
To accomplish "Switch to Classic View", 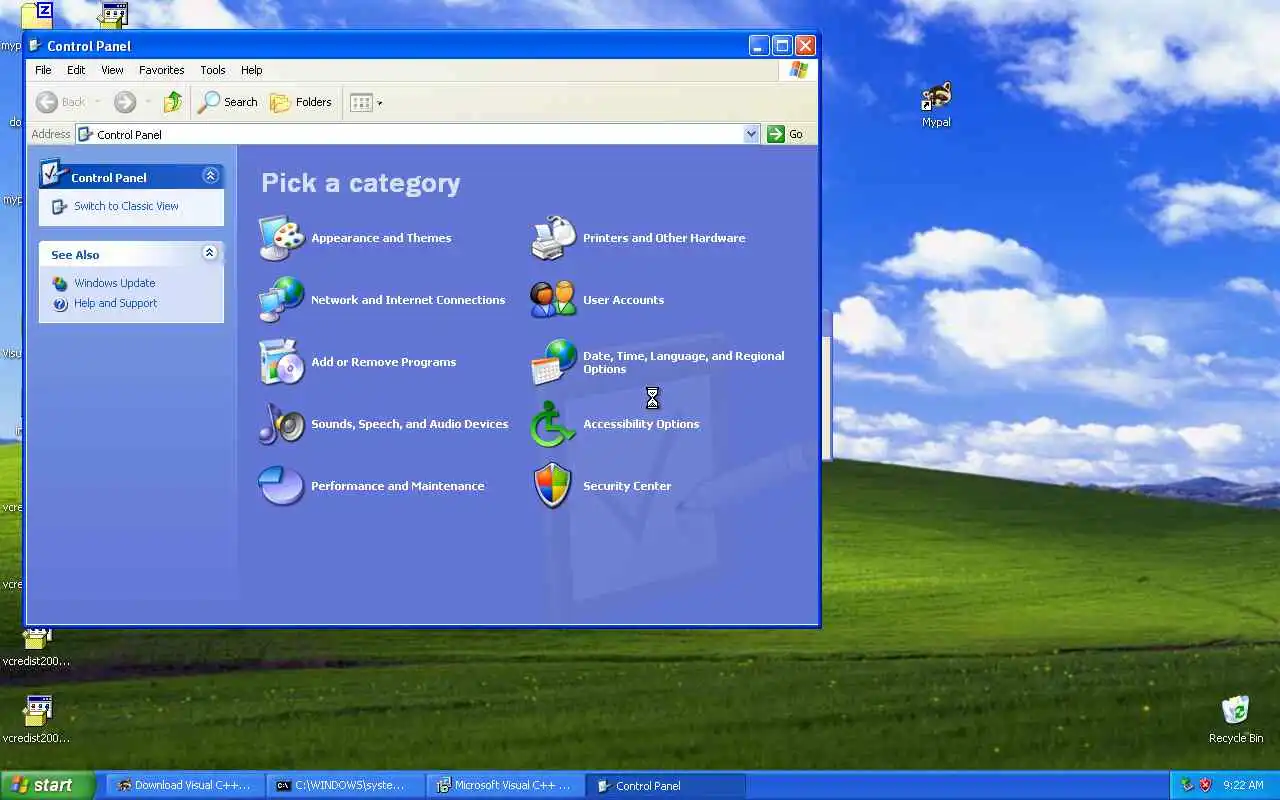I will (126, 206).
